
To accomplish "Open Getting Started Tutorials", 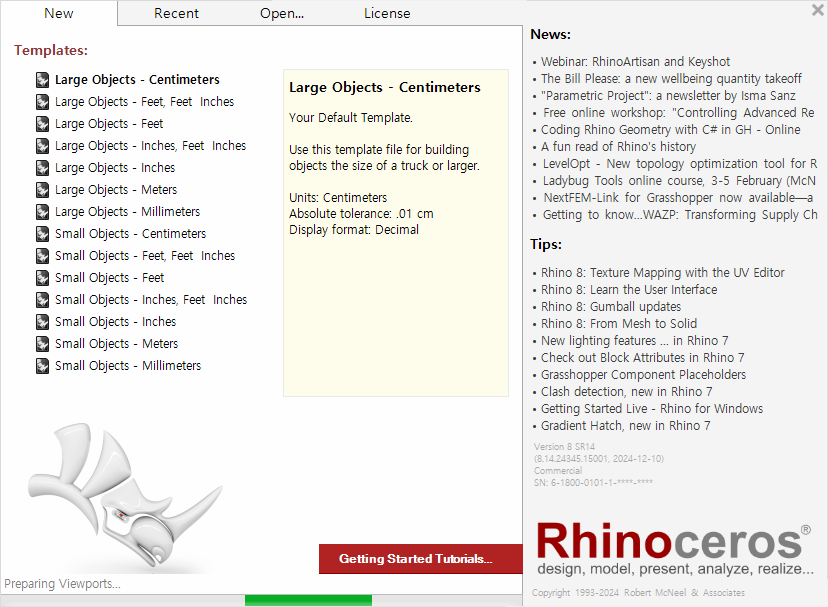I will (420, 559).
